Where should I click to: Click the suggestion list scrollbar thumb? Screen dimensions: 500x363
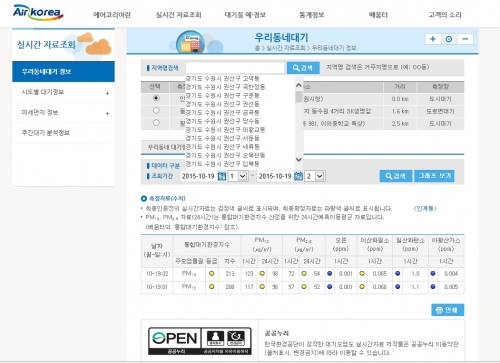coord(299,97)
